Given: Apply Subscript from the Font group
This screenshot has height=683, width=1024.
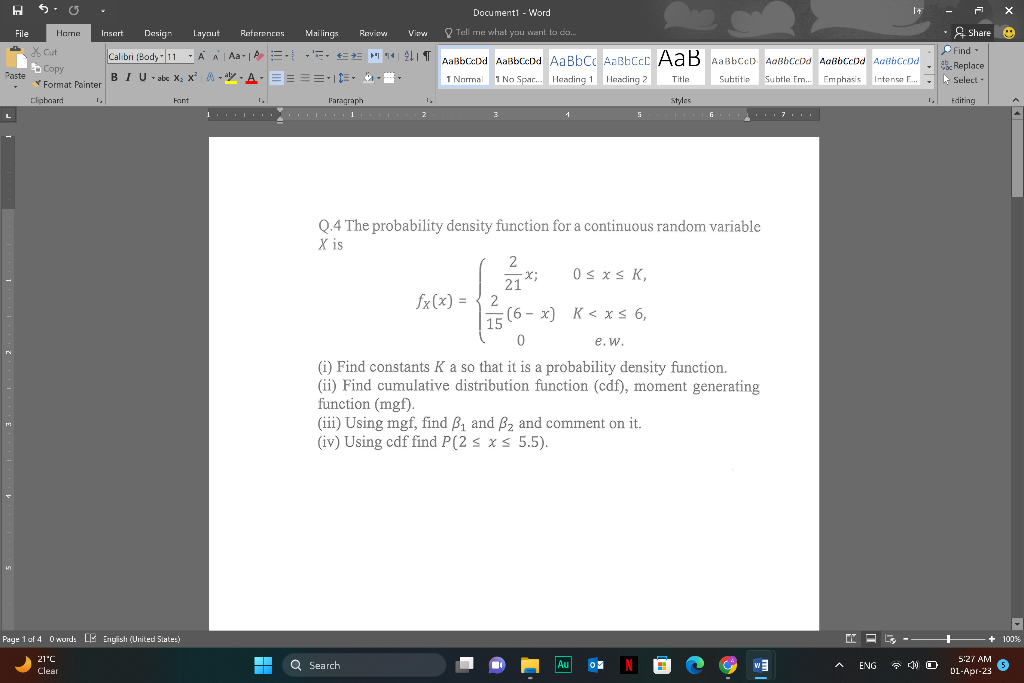Looking at the screenshot, I should click(178, 77).
